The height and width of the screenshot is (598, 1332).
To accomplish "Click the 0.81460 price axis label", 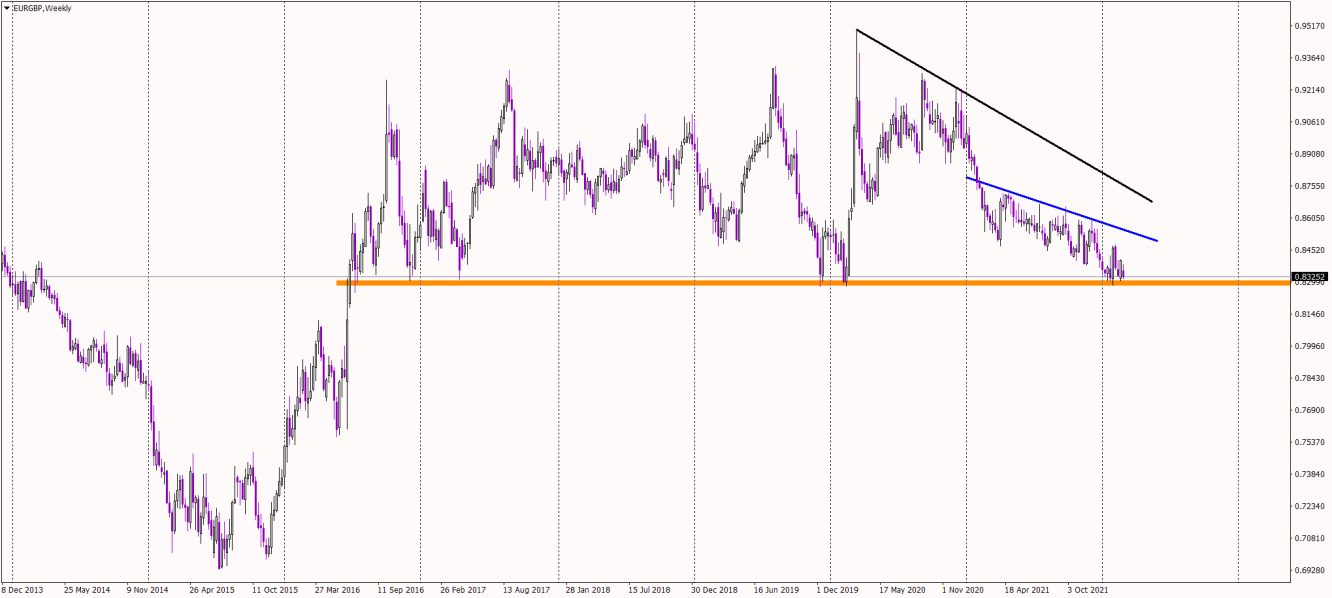I will (x=1309, y=314).
